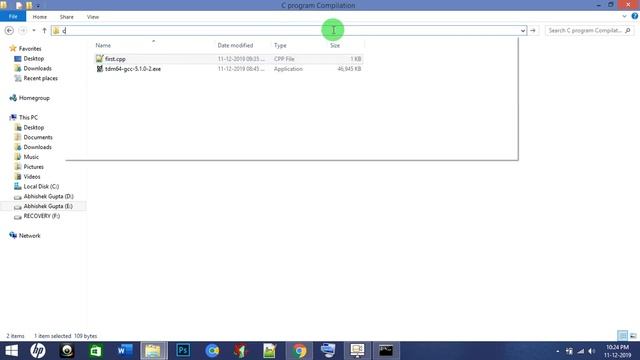This screenshot has width=640, height=360.
Task: Open Help via the question mark icon
Action: 634,16
